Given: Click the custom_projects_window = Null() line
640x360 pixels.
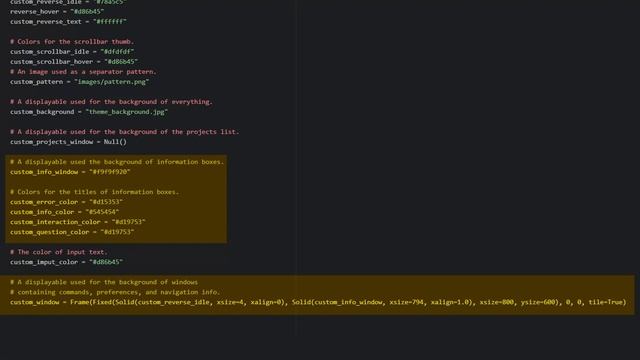Looking at the screenshot, I should (x=68, y=142).
